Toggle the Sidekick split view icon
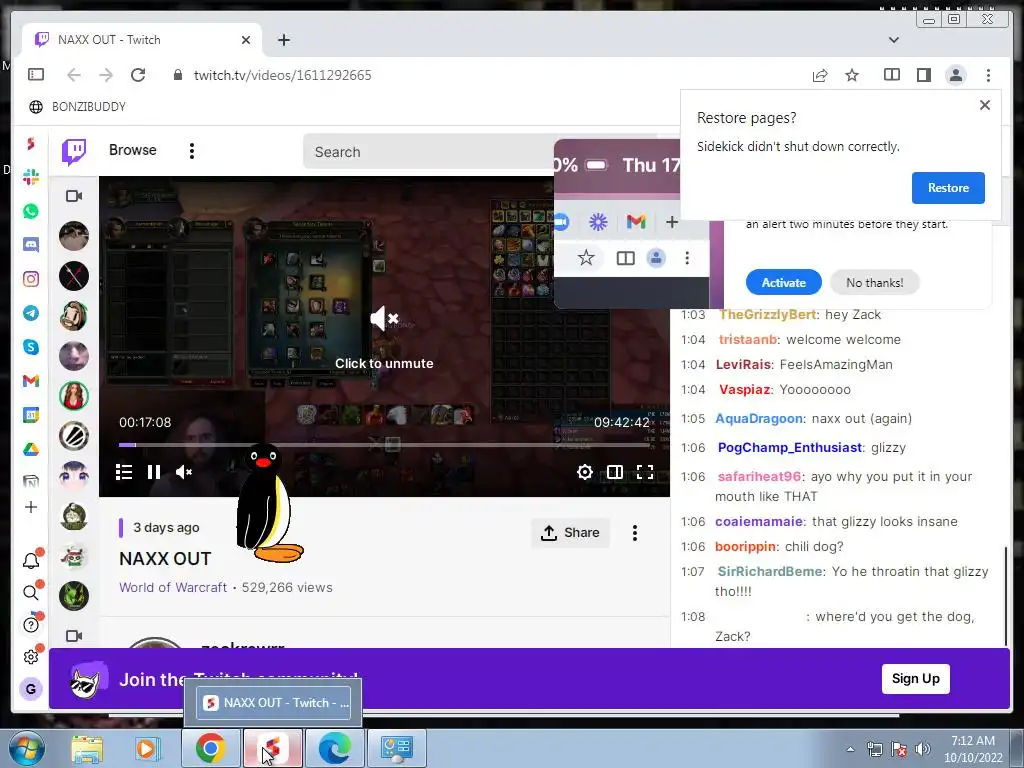 891,75
